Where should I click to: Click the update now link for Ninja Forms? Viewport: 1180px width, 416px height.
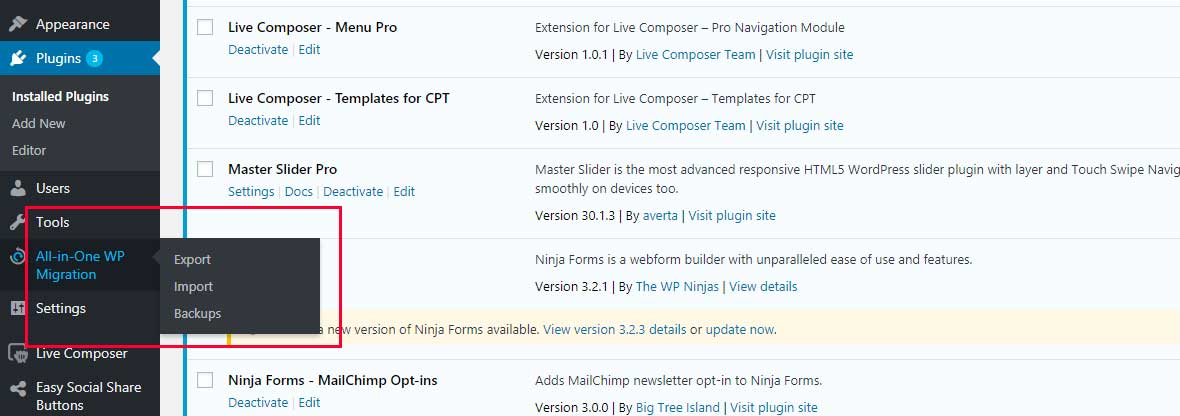coord(740,329)
